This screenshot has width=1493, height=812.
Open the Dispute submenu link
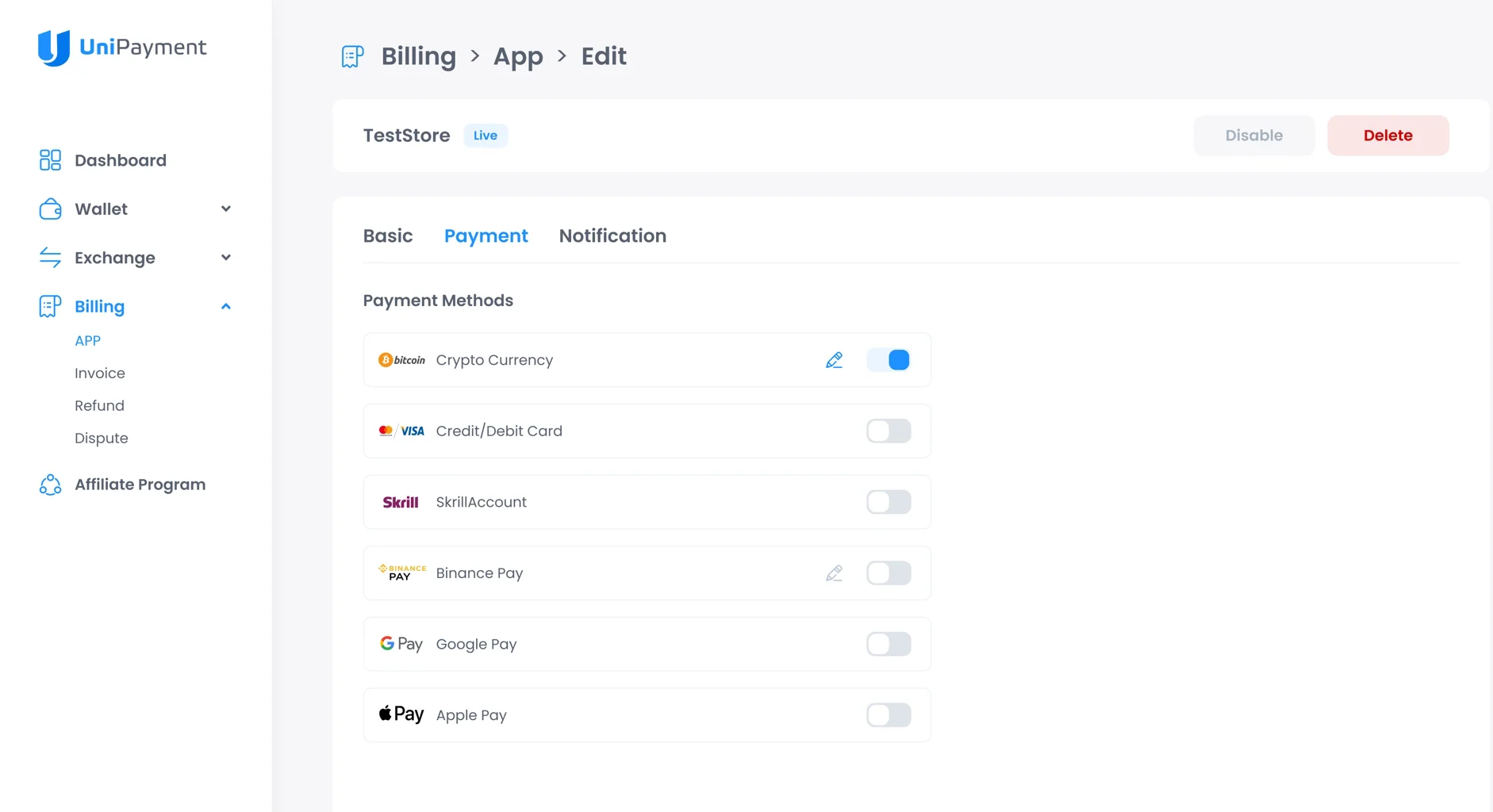101,439
